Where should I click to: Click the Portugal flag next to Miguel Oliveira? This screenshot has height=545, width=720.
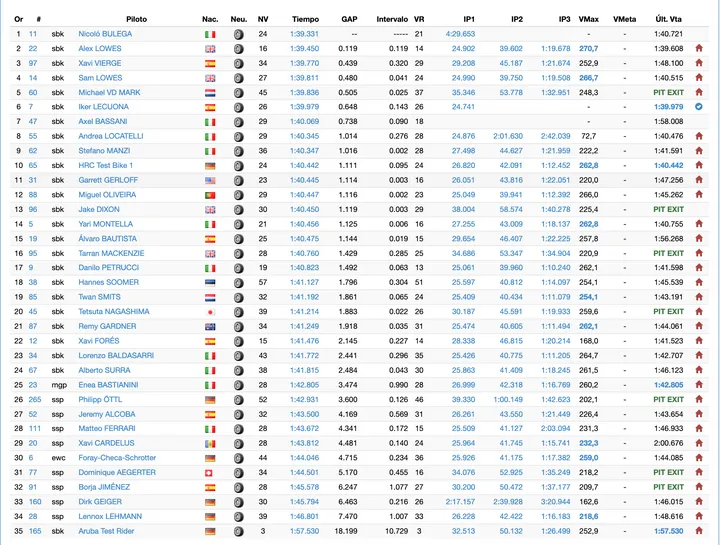tap(210, 195)
